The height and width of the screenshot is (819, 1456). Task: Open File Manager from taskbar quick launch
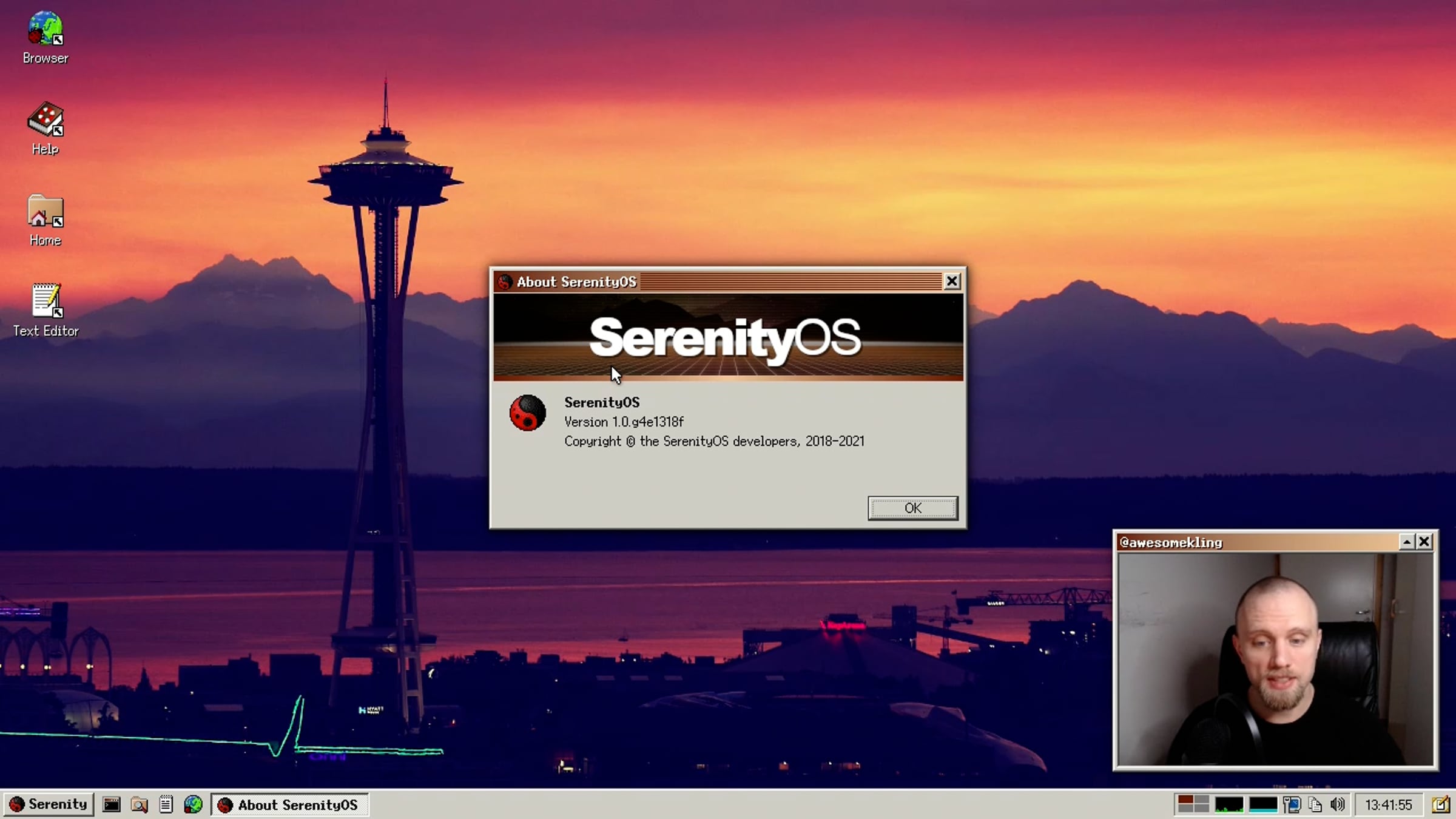tap(139, 804)
